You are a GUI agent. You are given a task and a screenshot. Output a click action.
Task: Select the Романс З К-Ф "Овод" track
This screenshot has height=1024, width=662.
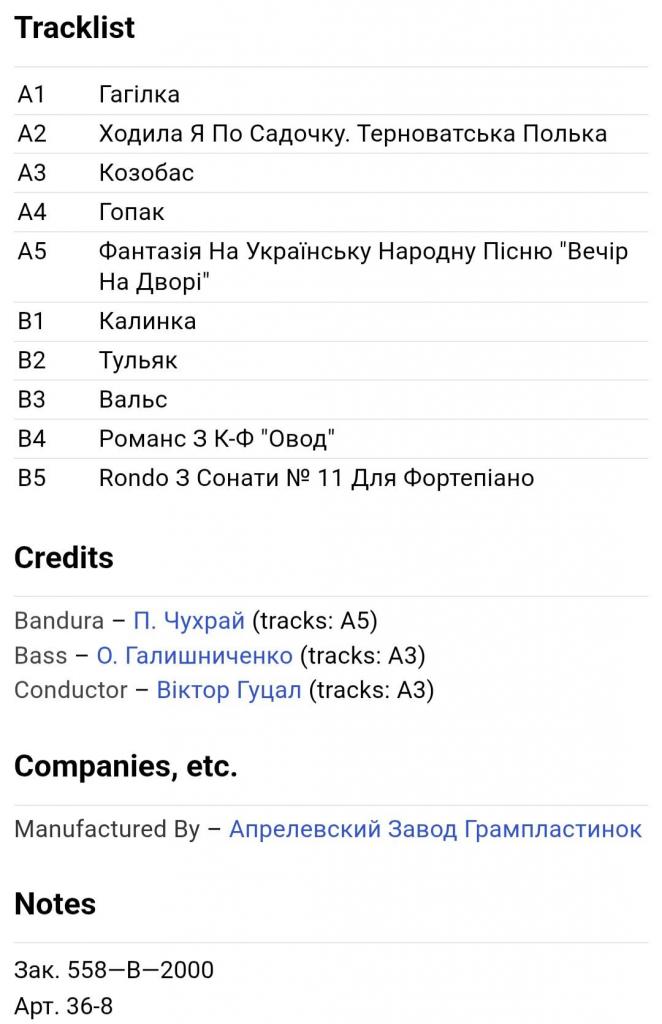click(x=216, y=438)
